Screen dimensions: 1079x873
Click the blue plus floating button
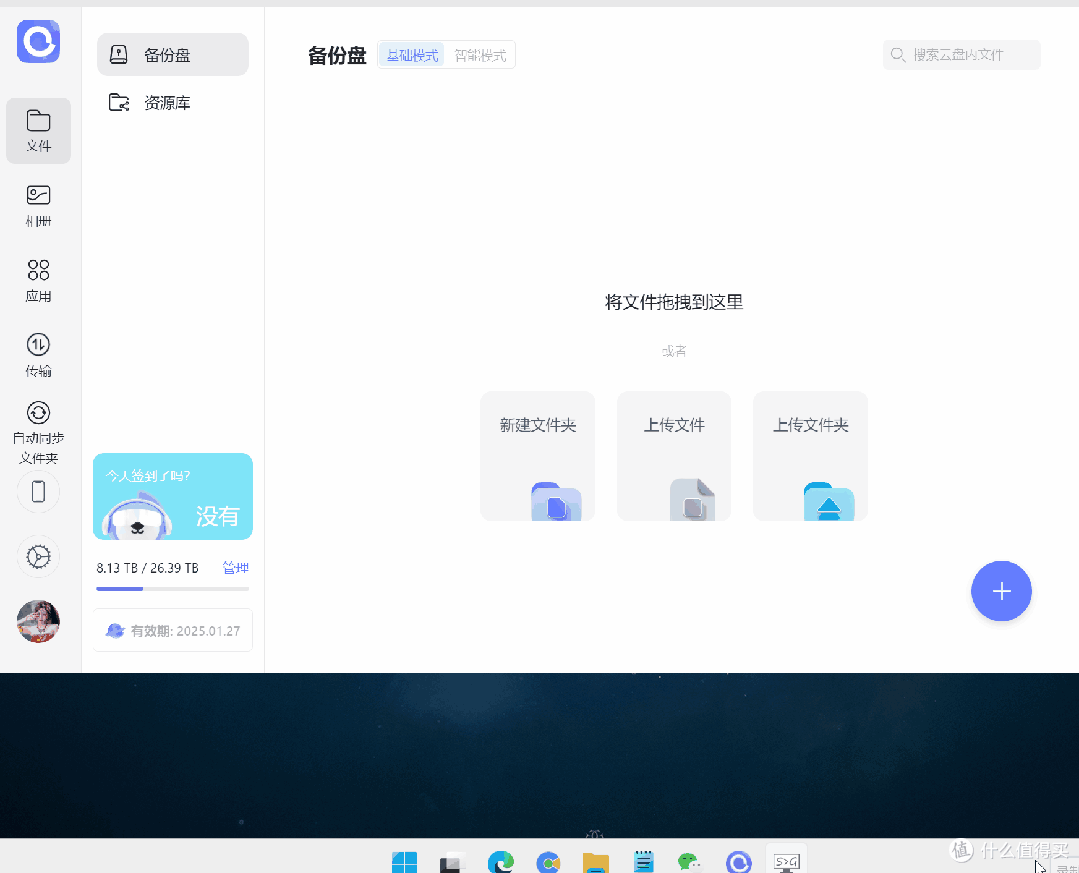click(x=1001, y=591)
